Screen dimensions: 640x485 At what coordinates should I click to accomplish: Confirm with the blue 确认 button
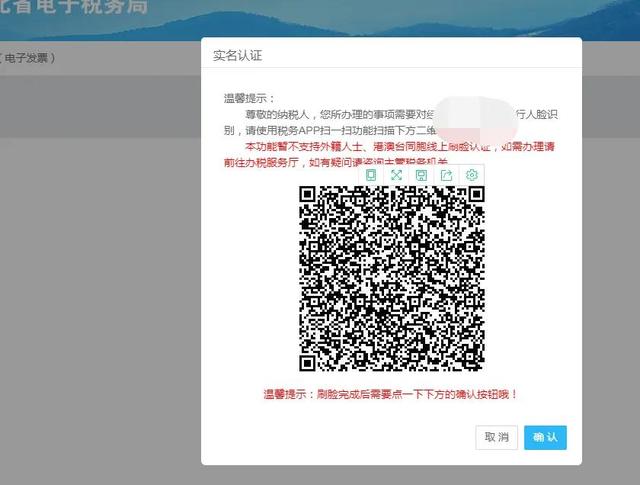[545, 438]
